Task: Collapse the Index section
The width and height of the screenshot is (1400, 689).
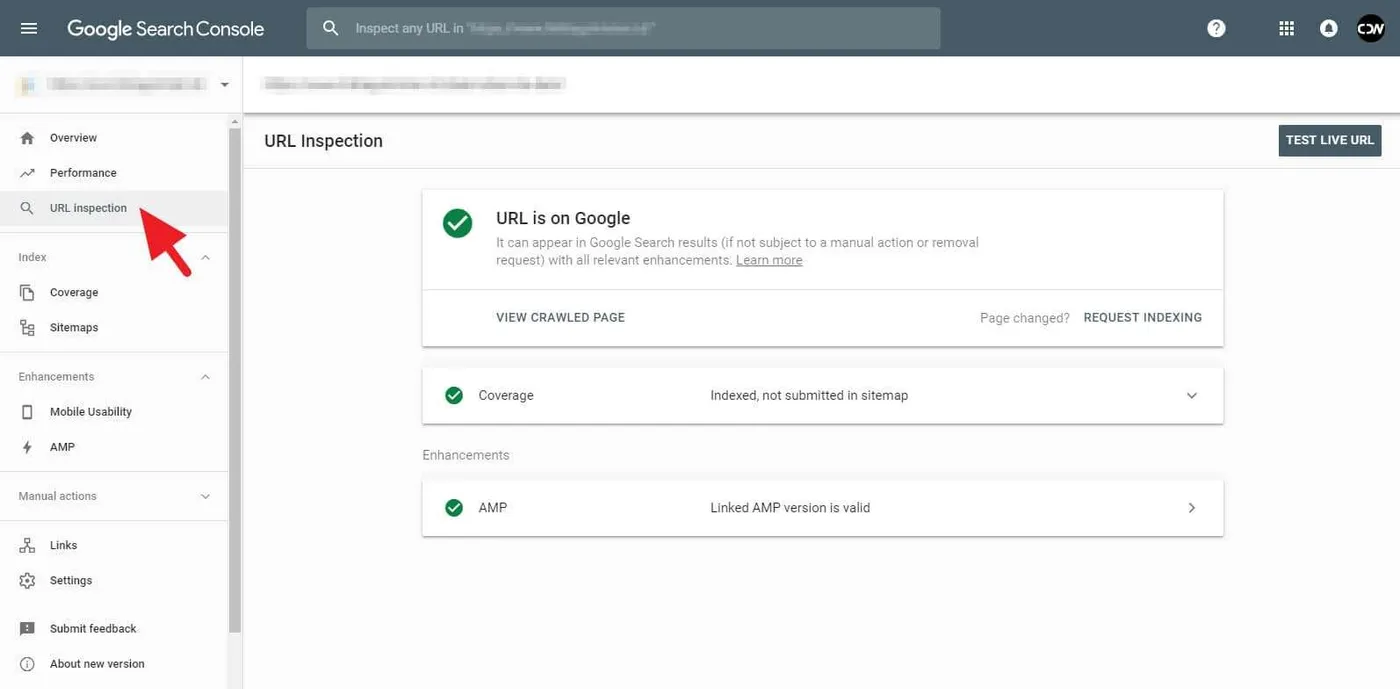Action: pos(206,258)
